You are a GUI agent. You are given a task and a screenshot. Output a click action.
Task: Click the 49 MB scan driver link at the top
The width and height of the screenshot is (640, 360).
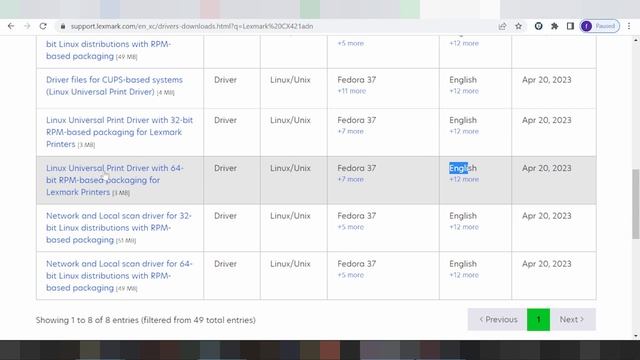[x=109, y=50]
